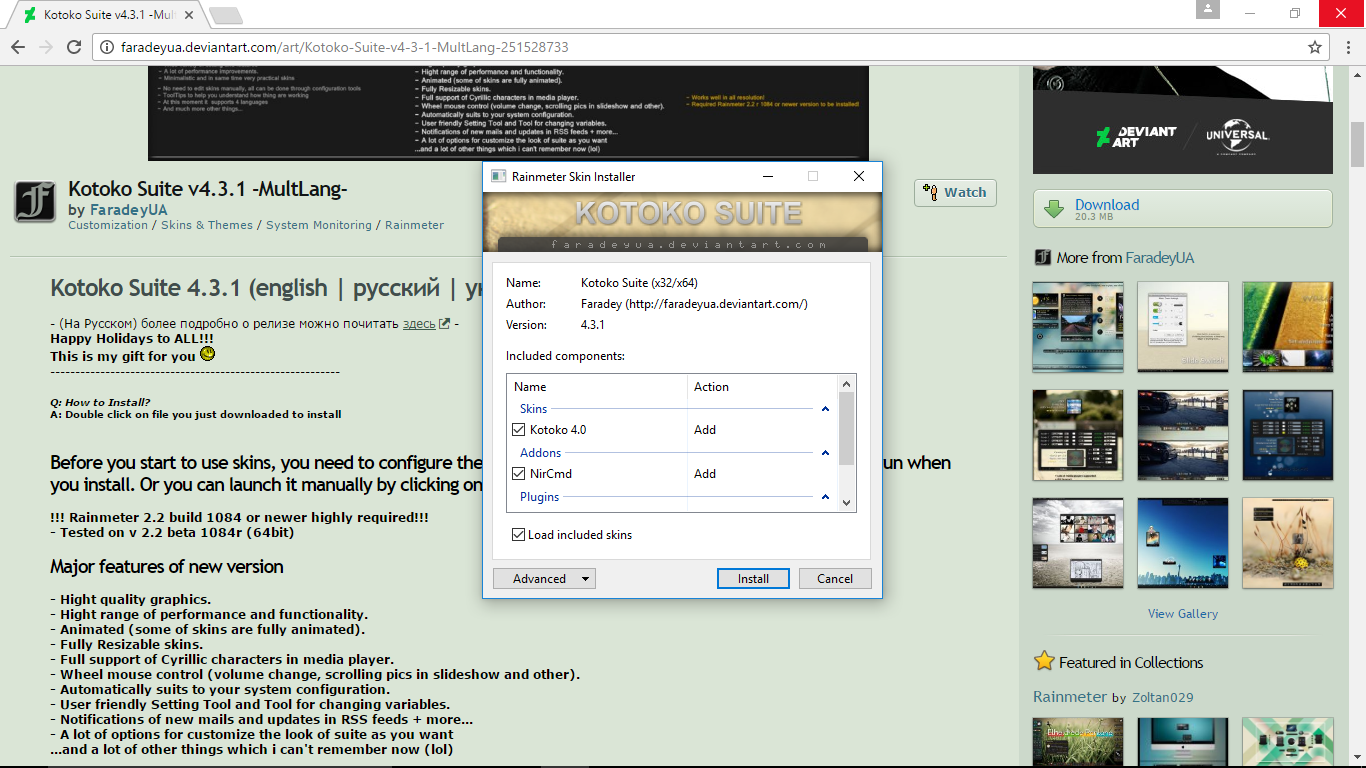
Task: Bookmark page with star icon
Action: pyautogui.click(x=1315, y=47)
